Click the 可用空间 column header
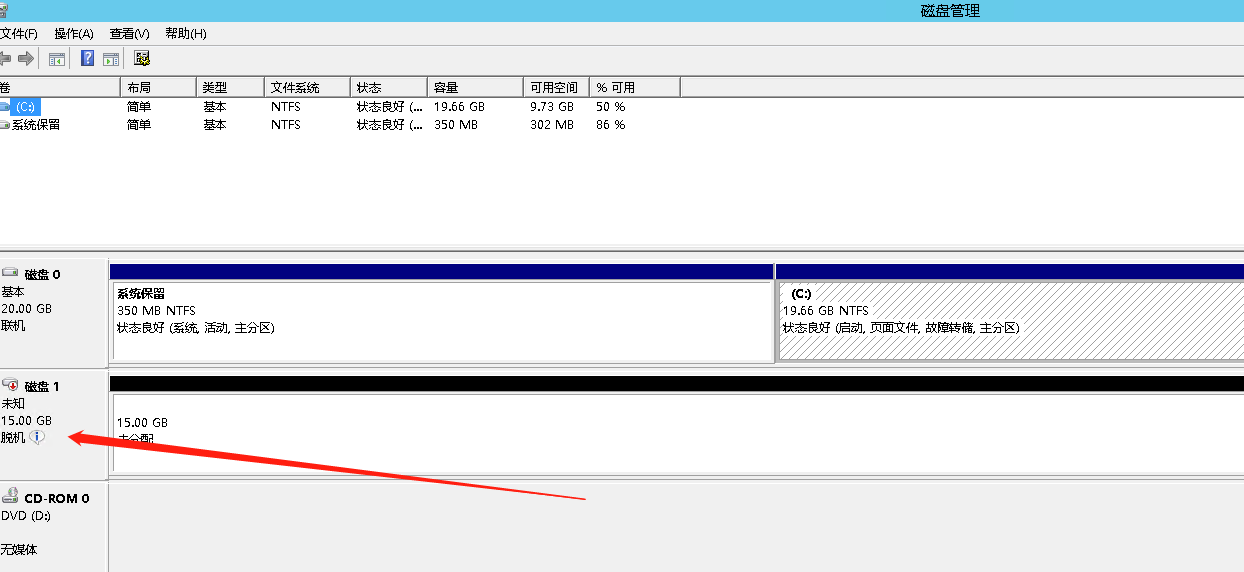This screenshot has height=572, width=1244. click(555, 88)
